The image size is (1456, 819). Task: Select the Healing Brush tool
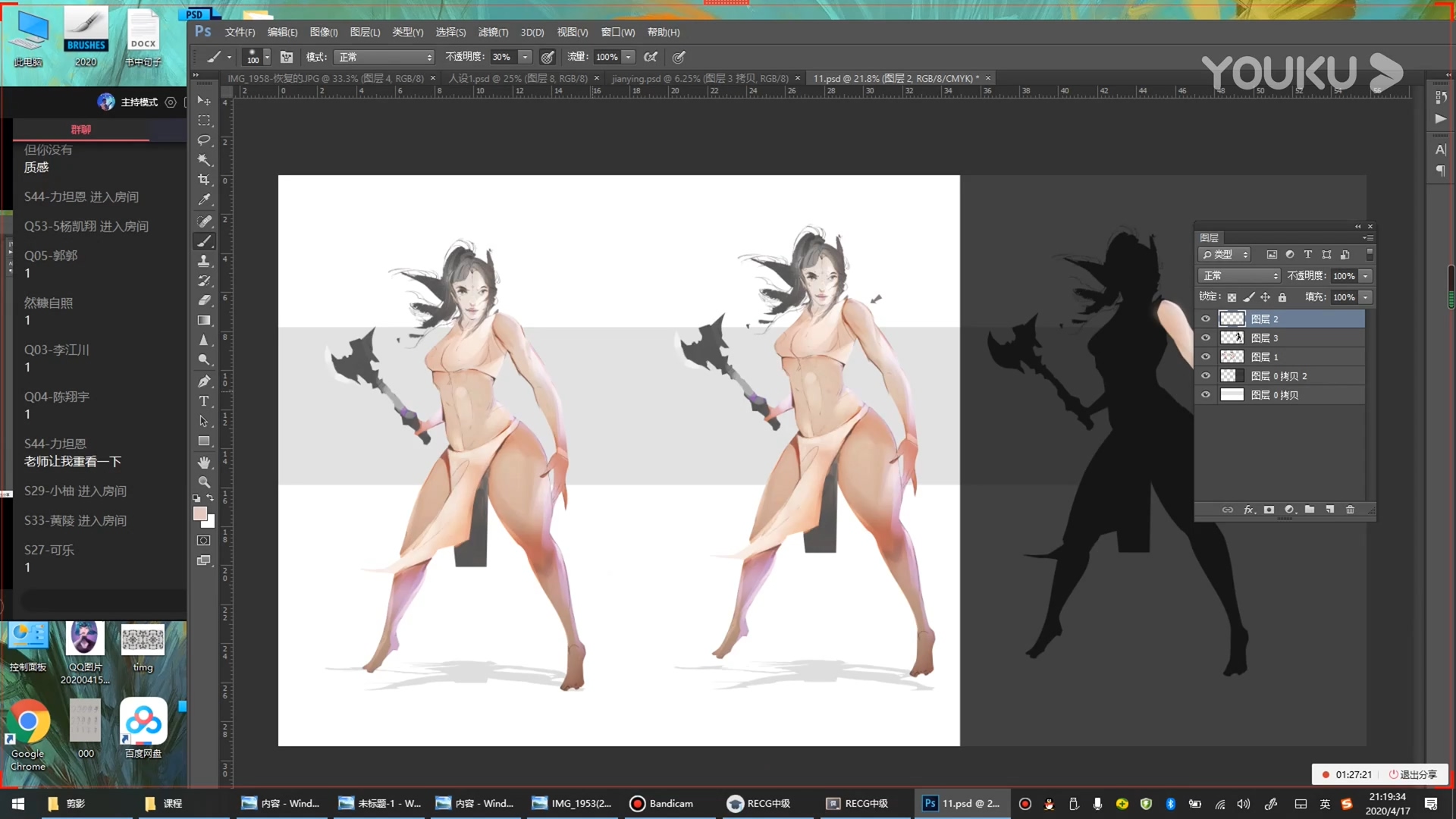coord(204,221)
